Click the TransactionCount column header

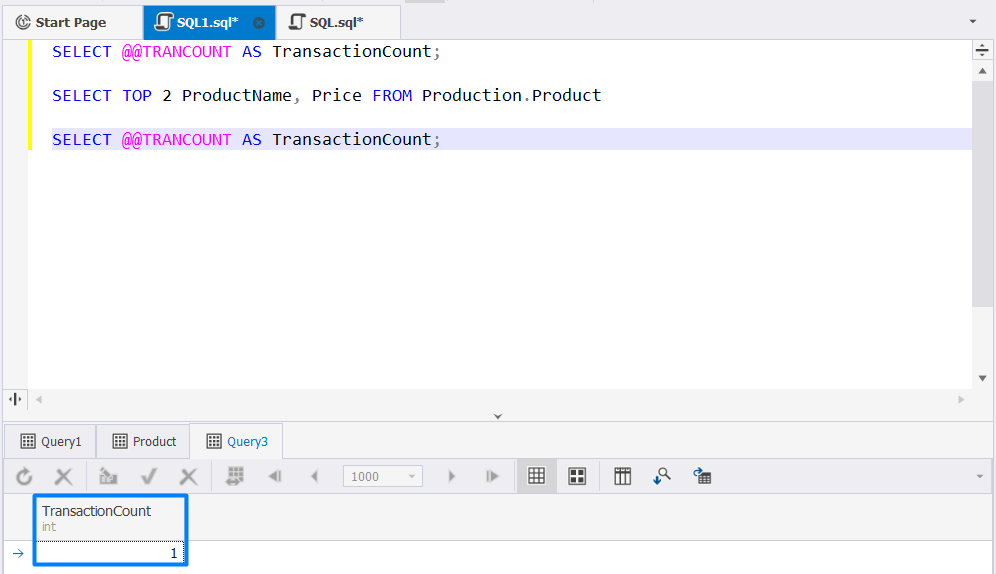click(111, 517)
